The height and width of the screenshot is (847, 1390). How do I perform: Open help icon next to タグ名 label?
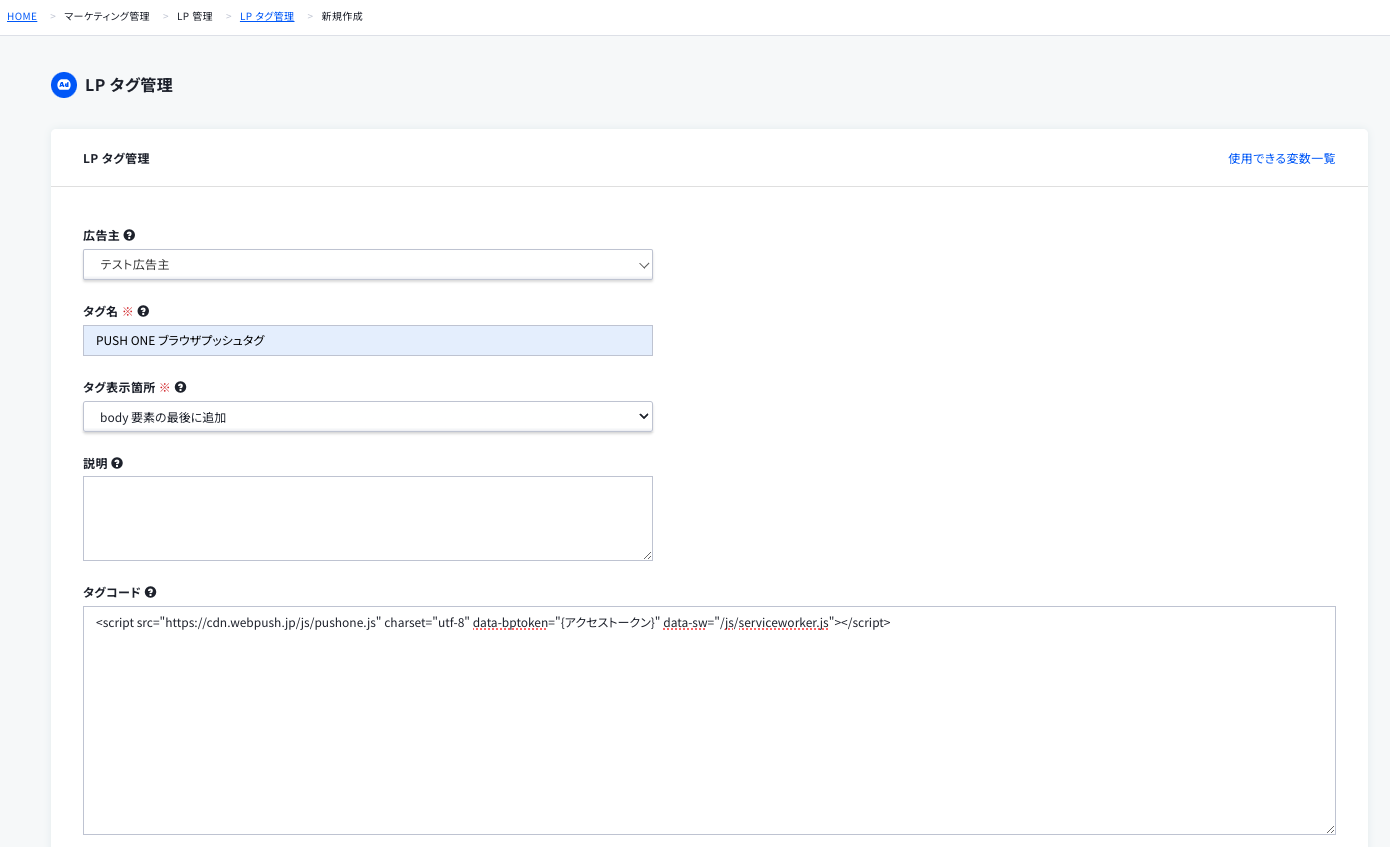pyautogui.click(x=143, y=312)
